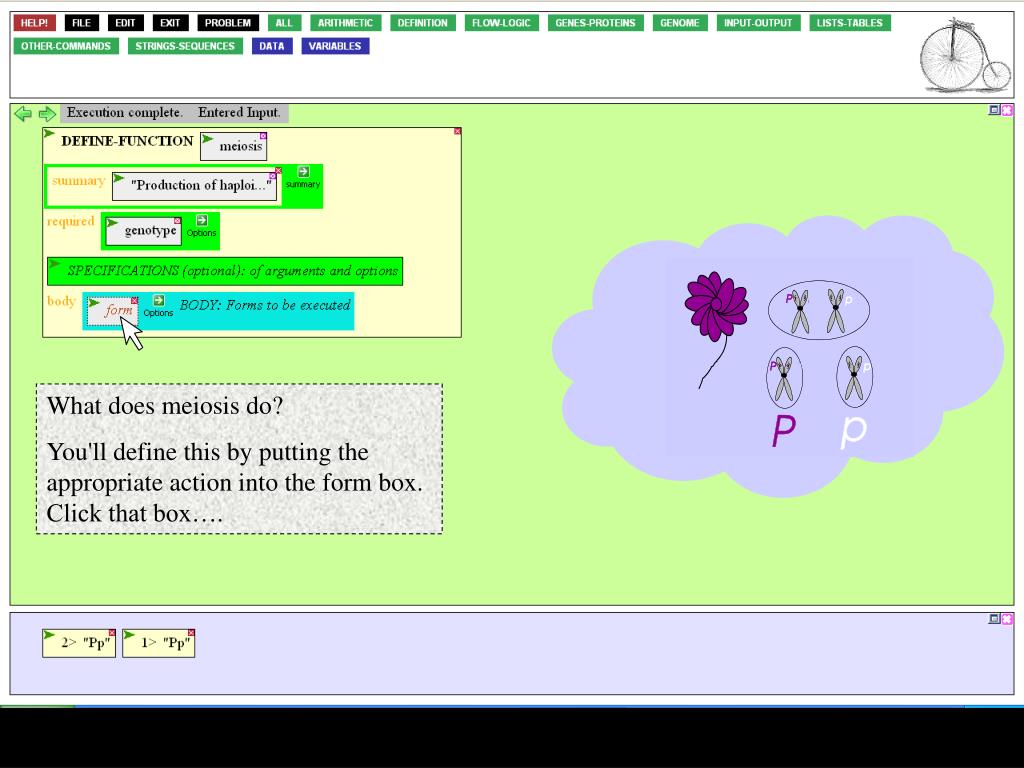Click results pane blue square icon
The image size is (1024, 768).
(994, 618)
